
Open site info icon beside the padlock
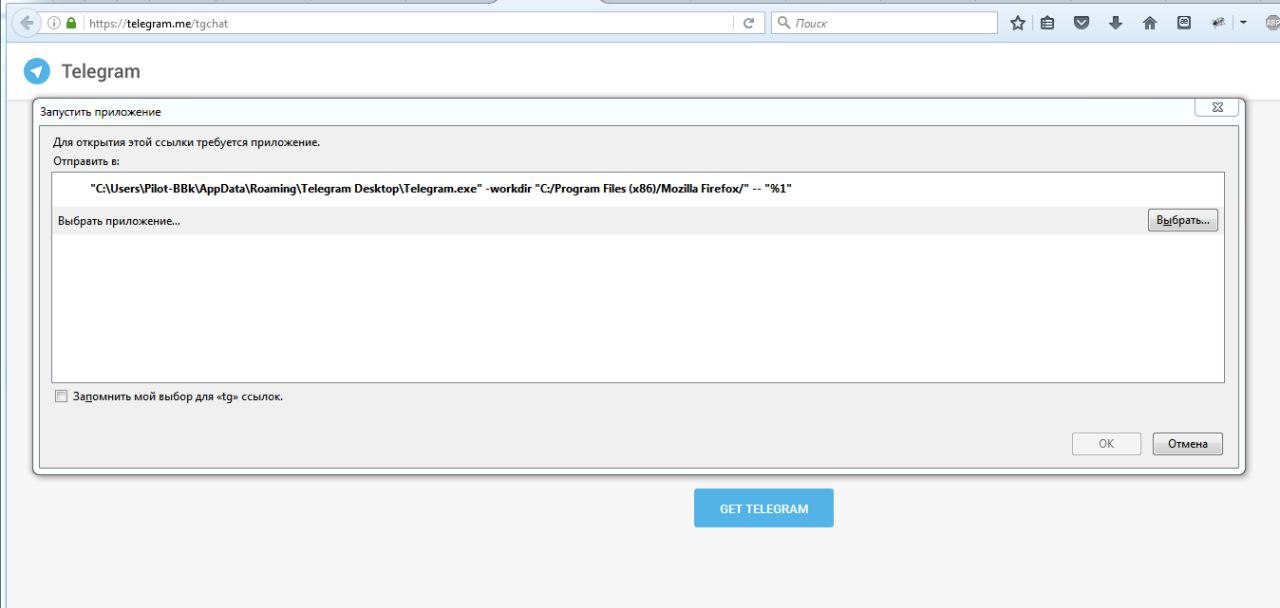point(54,23)
